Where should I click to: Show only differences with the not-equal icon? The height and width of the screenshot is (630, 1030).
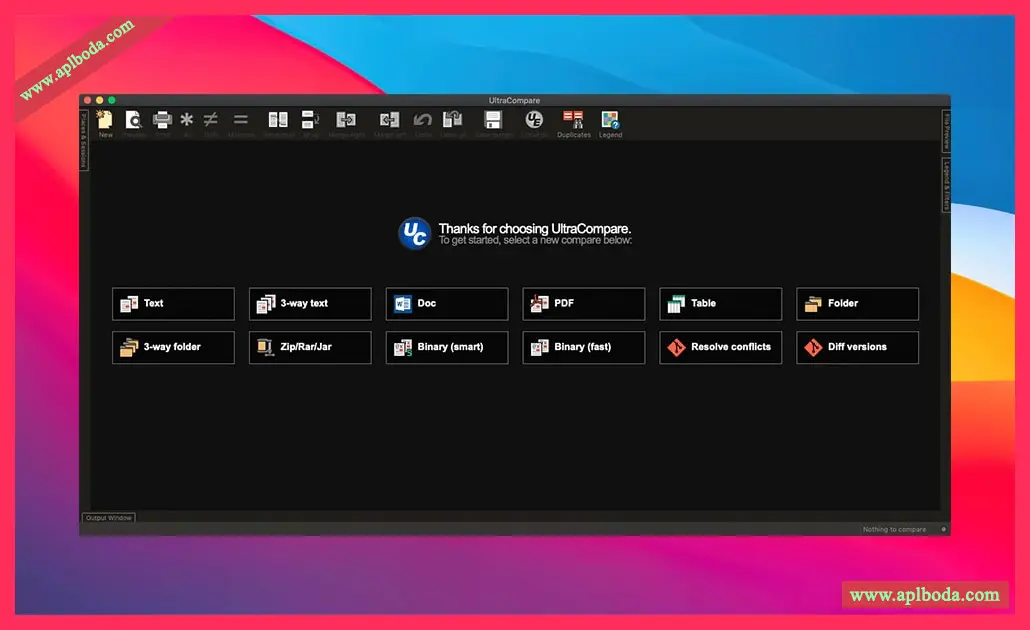point(211,122)
